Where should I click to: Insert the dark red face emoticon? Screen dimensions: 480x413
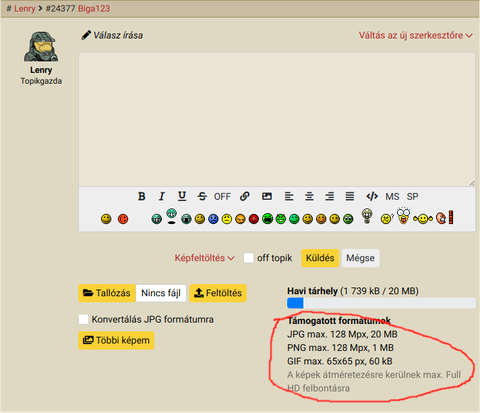pyautogui.click(x=254, y=219)
